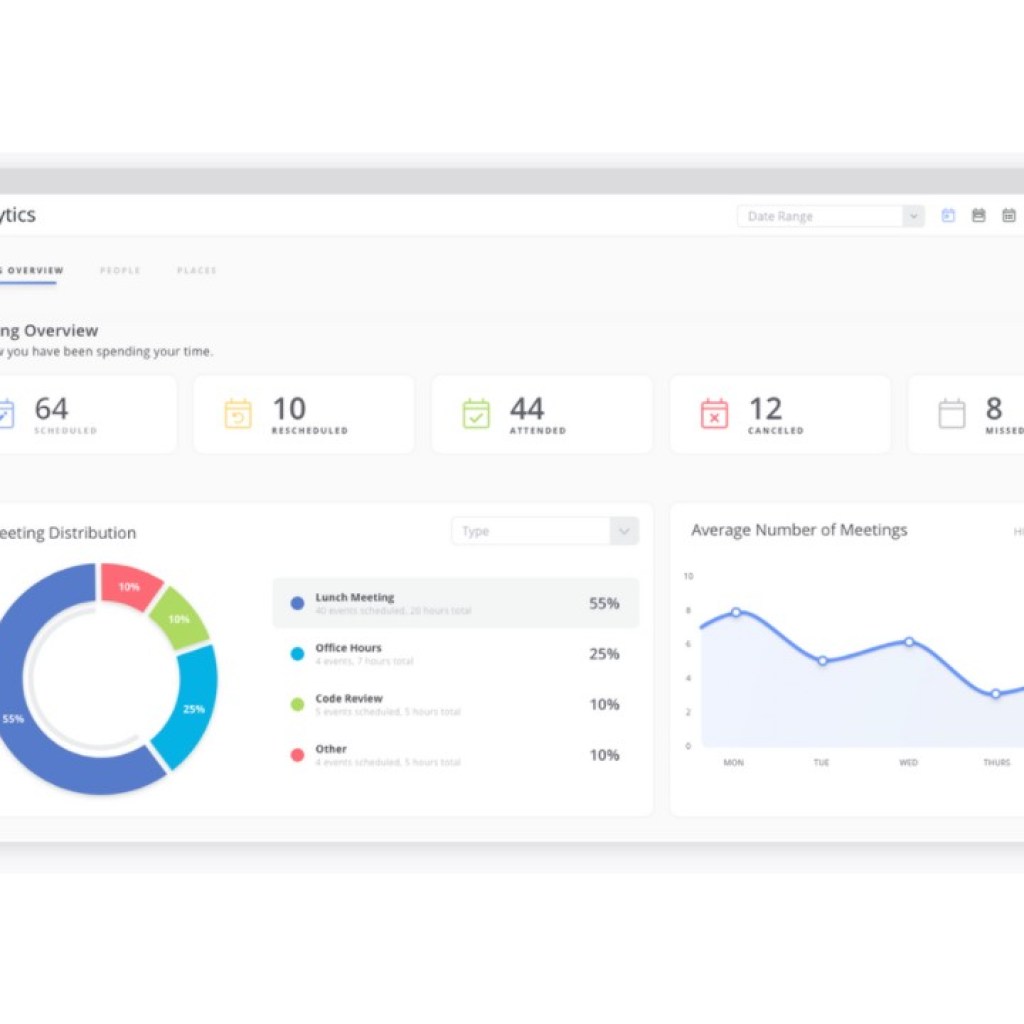The height and width of the screenshot is (1024, 1024).
Task: Click the Monday data point on chart
Action: click(x=735, y=612)
